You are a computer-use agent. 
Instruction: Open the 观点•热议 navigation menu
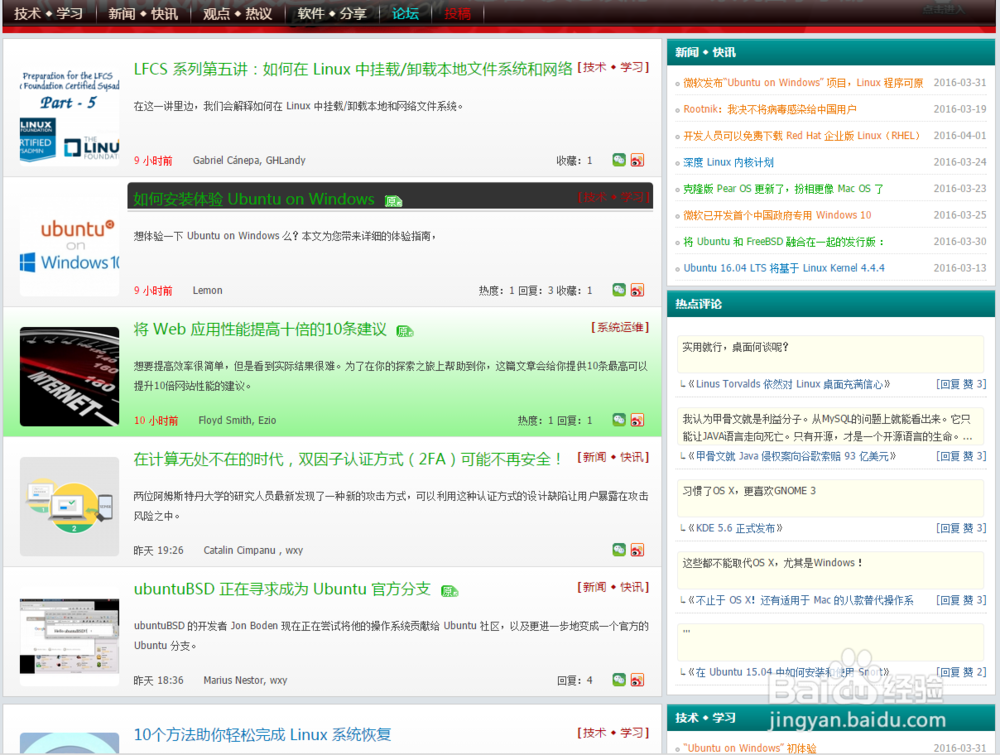[x=237, y=13]
